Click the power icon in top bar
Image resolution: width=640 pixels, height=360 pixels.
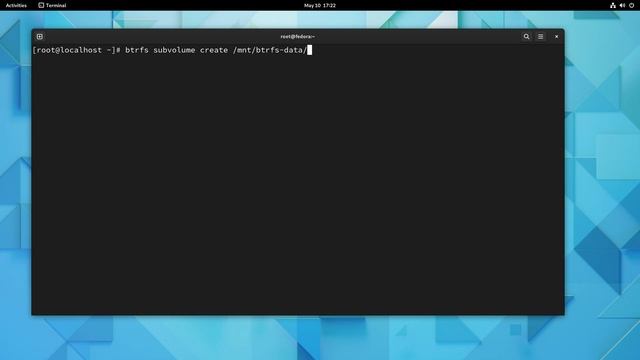tap(631, 5)
